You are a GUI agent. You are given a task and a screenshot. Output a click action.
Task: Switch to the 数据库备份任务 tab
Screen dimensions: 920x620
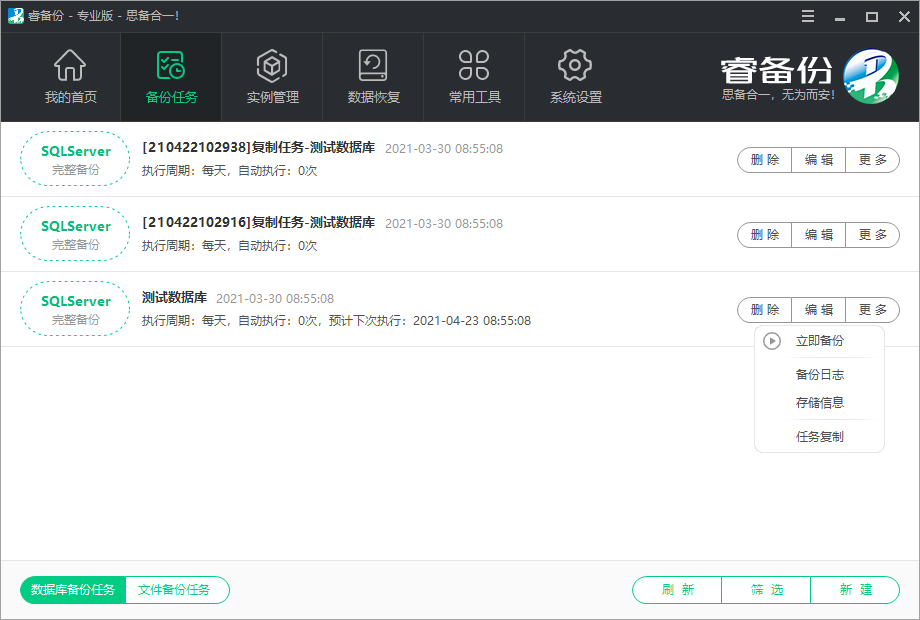click(73, 589)
